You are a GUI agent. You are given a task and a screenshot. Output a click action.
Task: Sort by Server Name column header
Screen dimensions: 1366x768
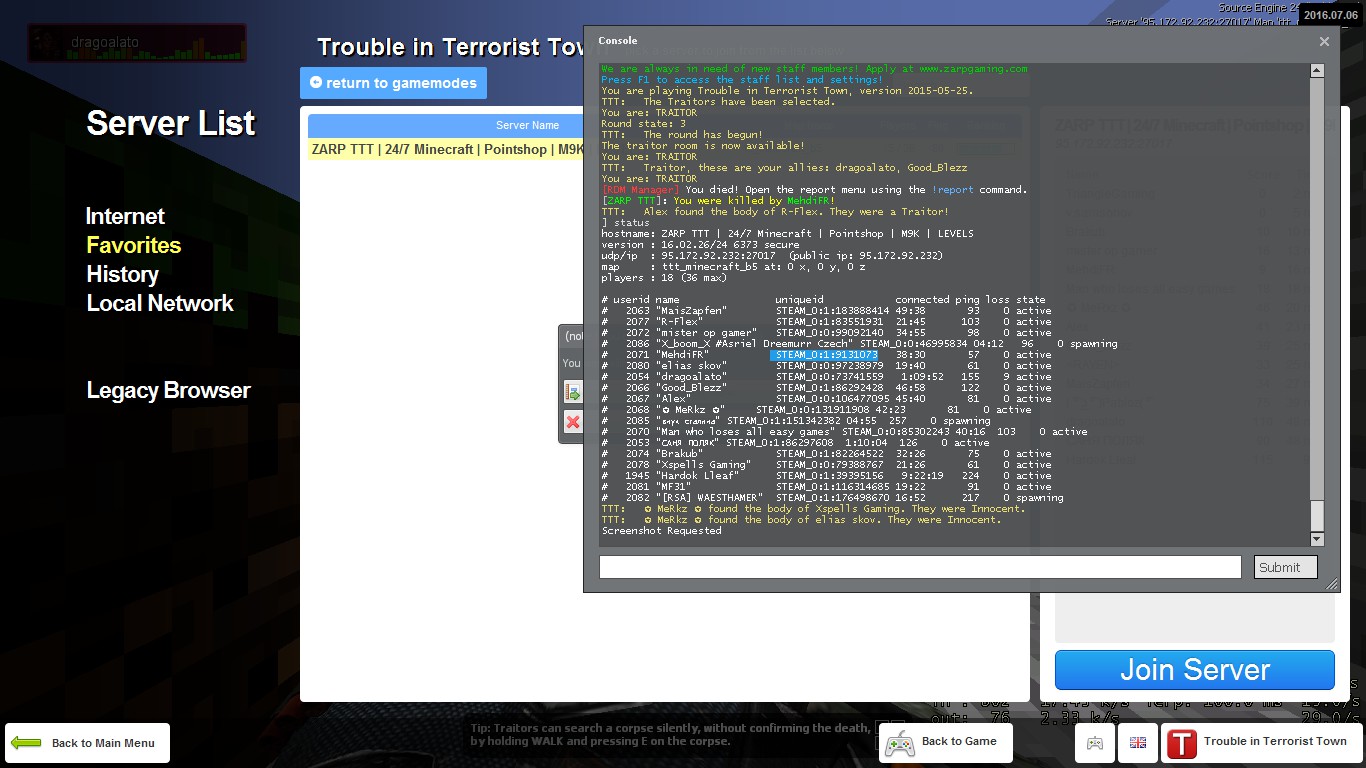pos(445,126)
